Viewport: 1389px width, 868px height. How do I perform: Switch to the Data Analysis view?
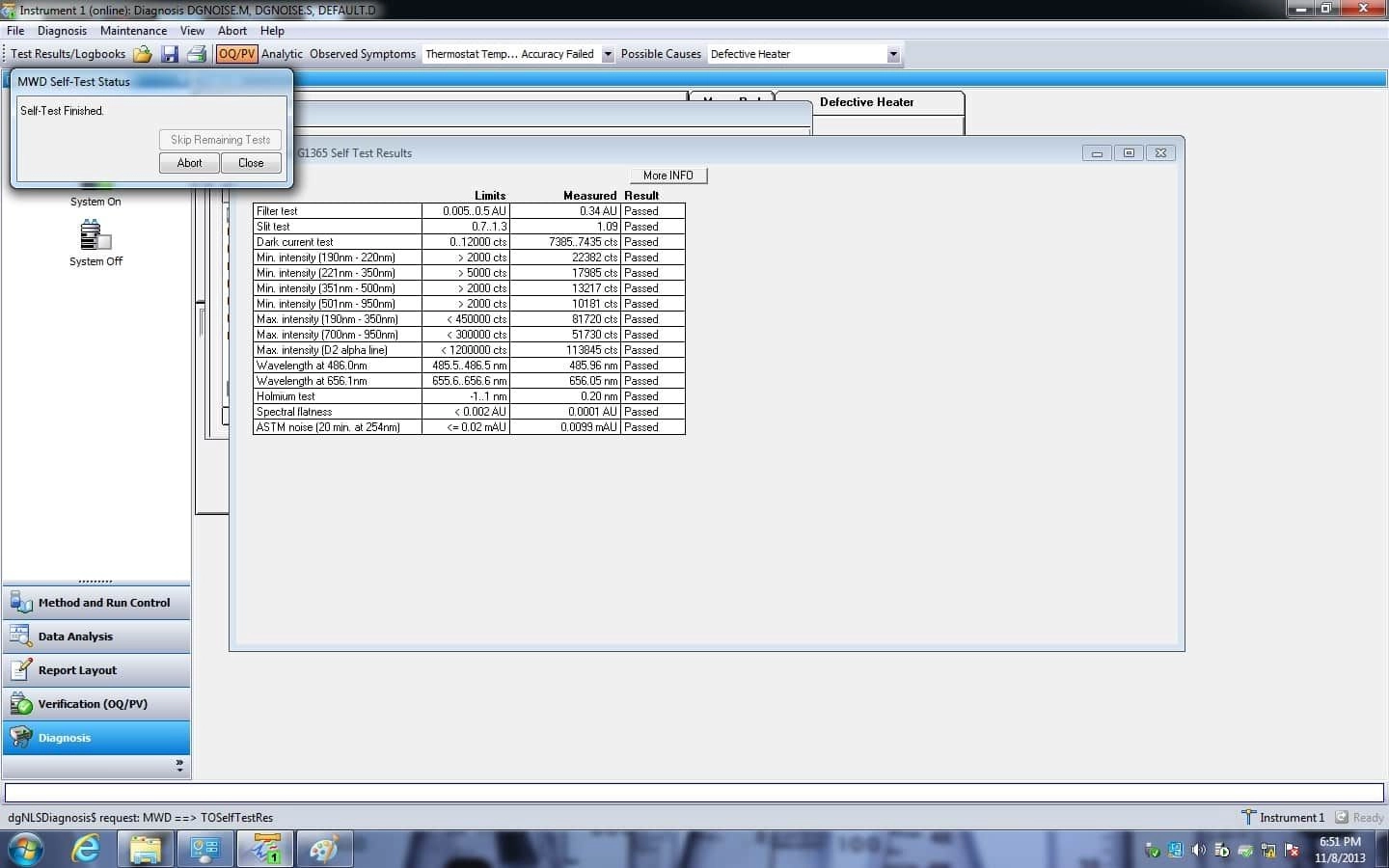pyautogui.click(x=96, y=637)
